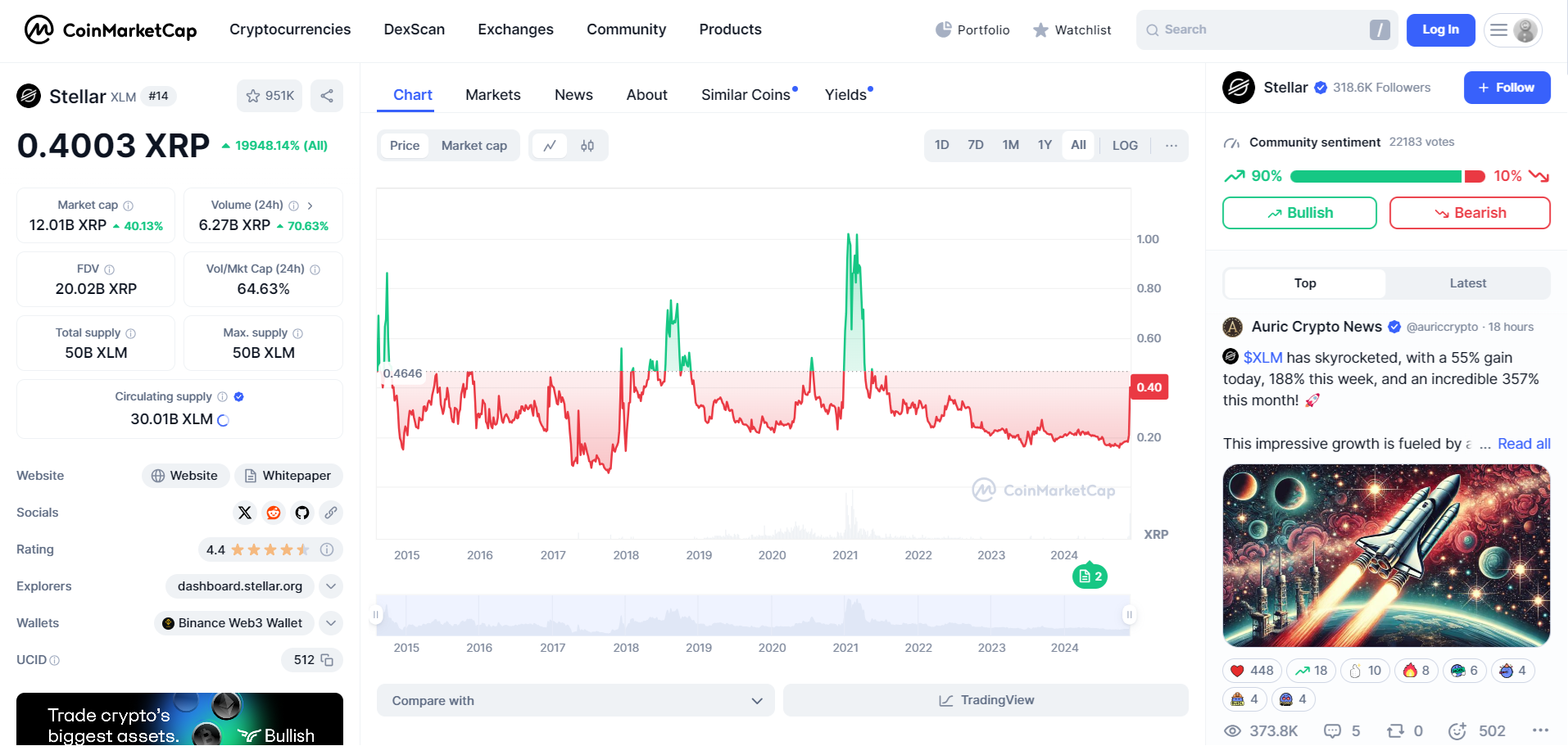Switch to line chart icon
Image resolution: width=1568 pixels, height=755 pixels.
pyautogui.click(x=550, y=146)
